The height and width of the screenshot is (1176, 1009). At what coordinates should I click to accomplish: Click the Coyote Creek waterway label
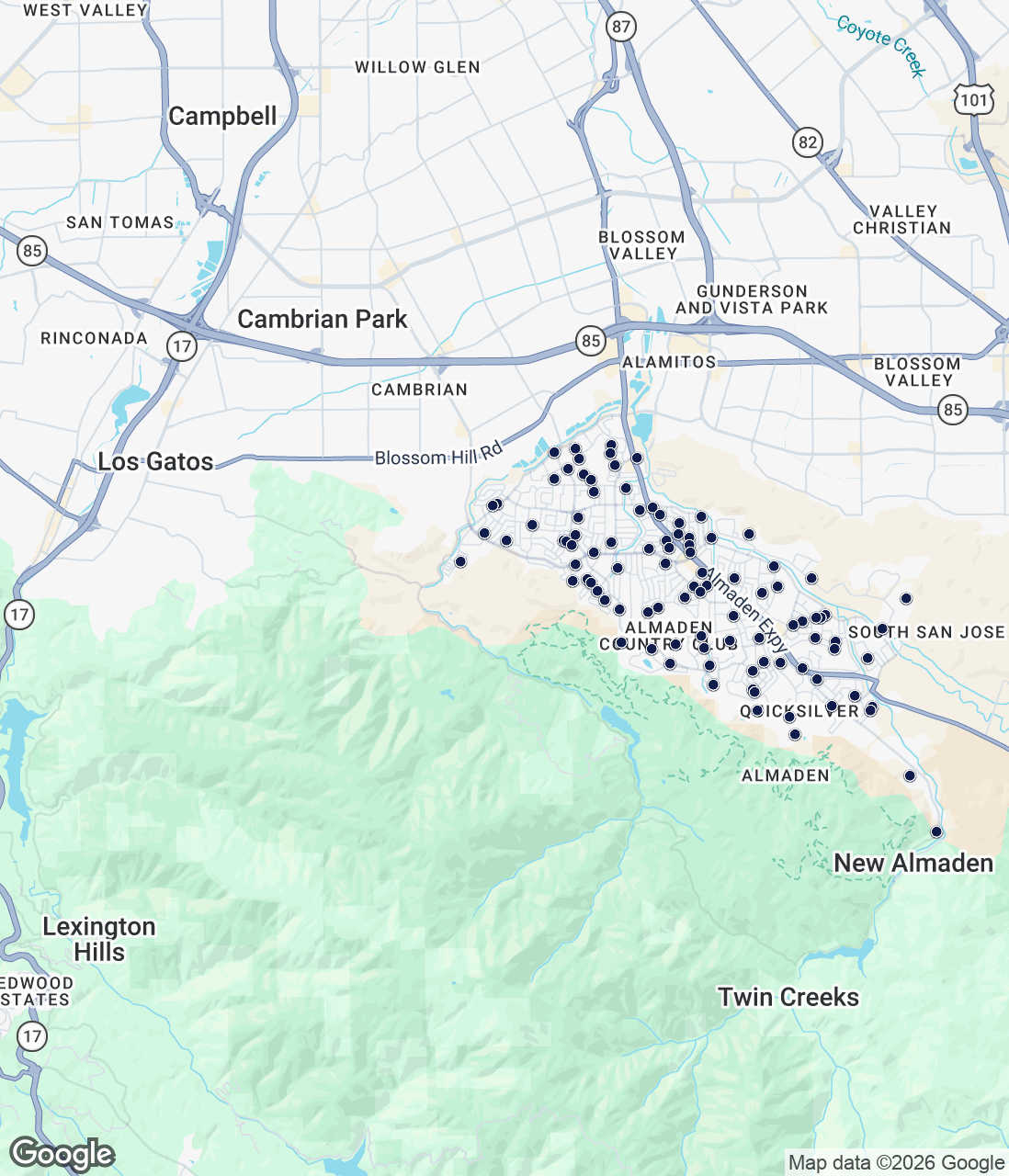(x=880, y=44)
